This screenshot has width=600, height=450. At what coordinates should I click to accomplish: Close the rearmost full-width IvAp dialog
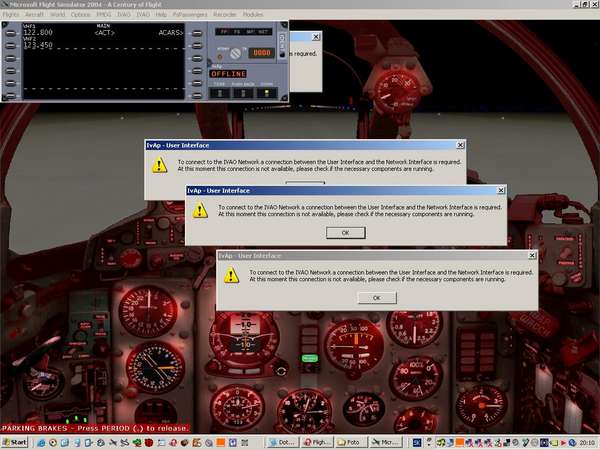point(460,145)
